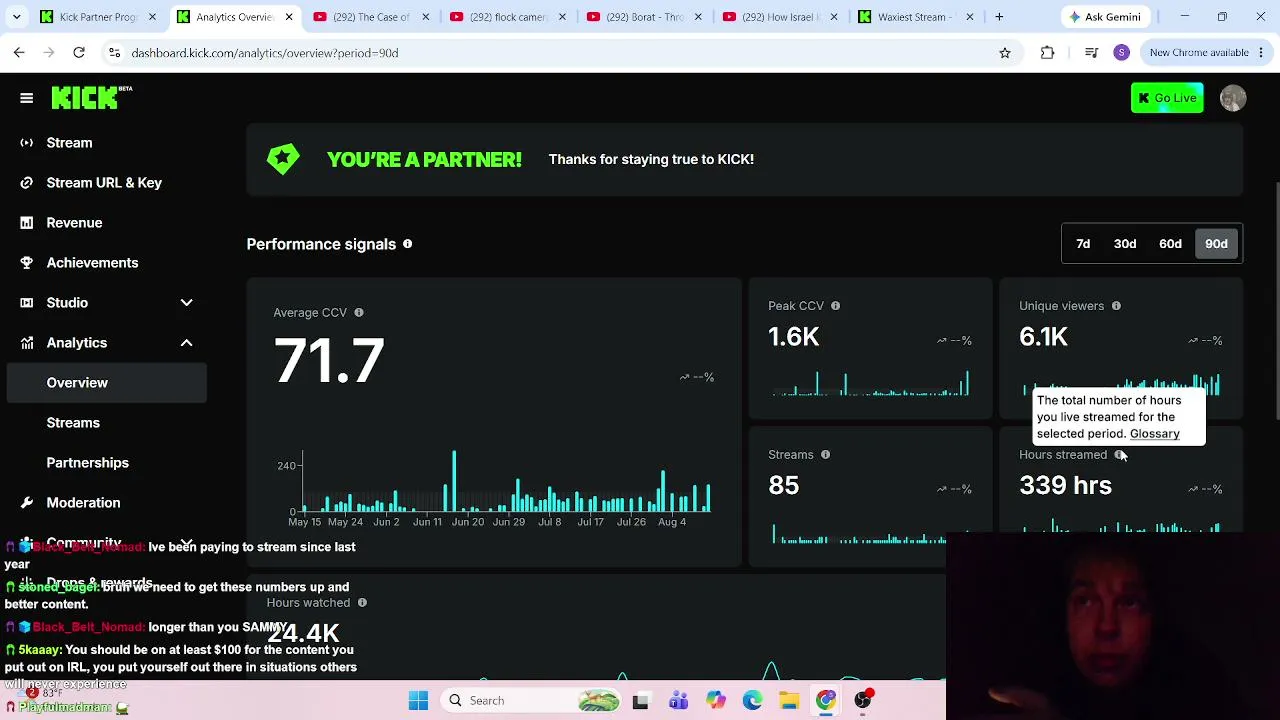The height and width of the screenshot is (720, 1280).
Task: Switch to flock camera YouTube tab
Action: (x=508, y=17)
